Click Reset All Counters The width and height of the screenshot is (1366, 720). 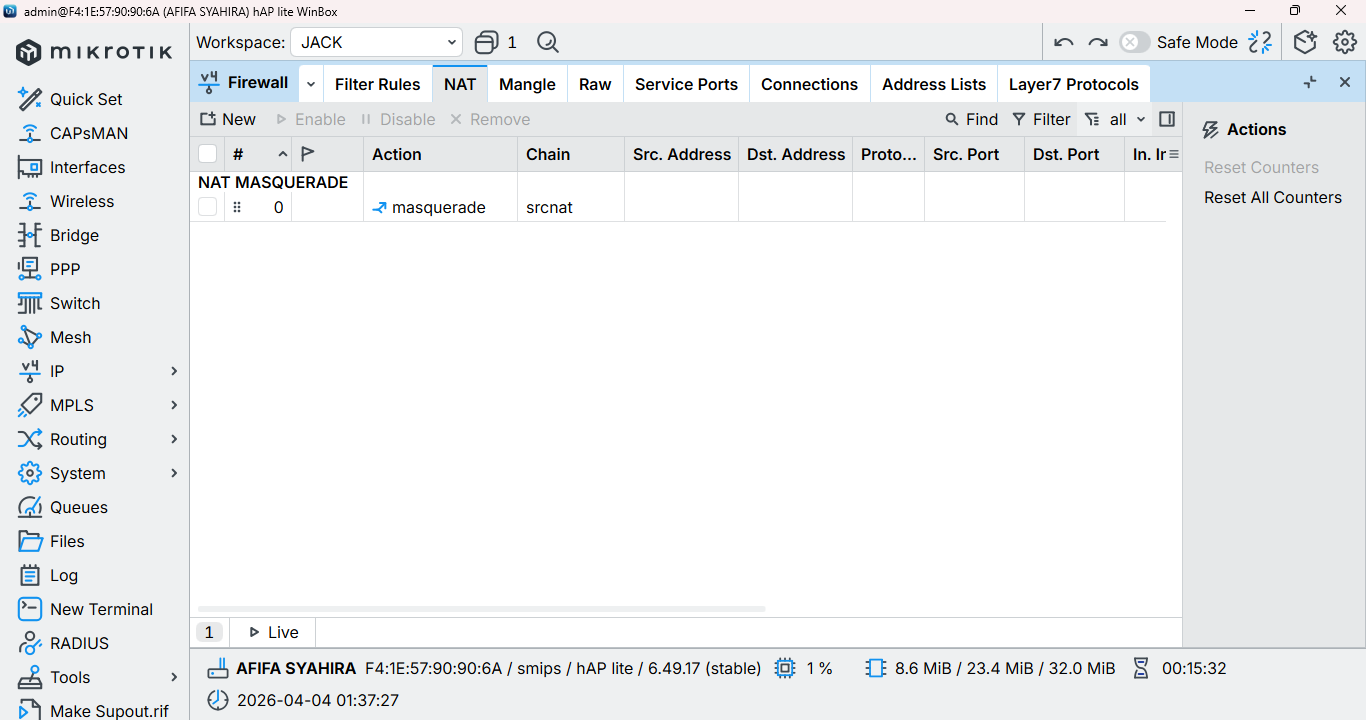[x=1272, y=197]
